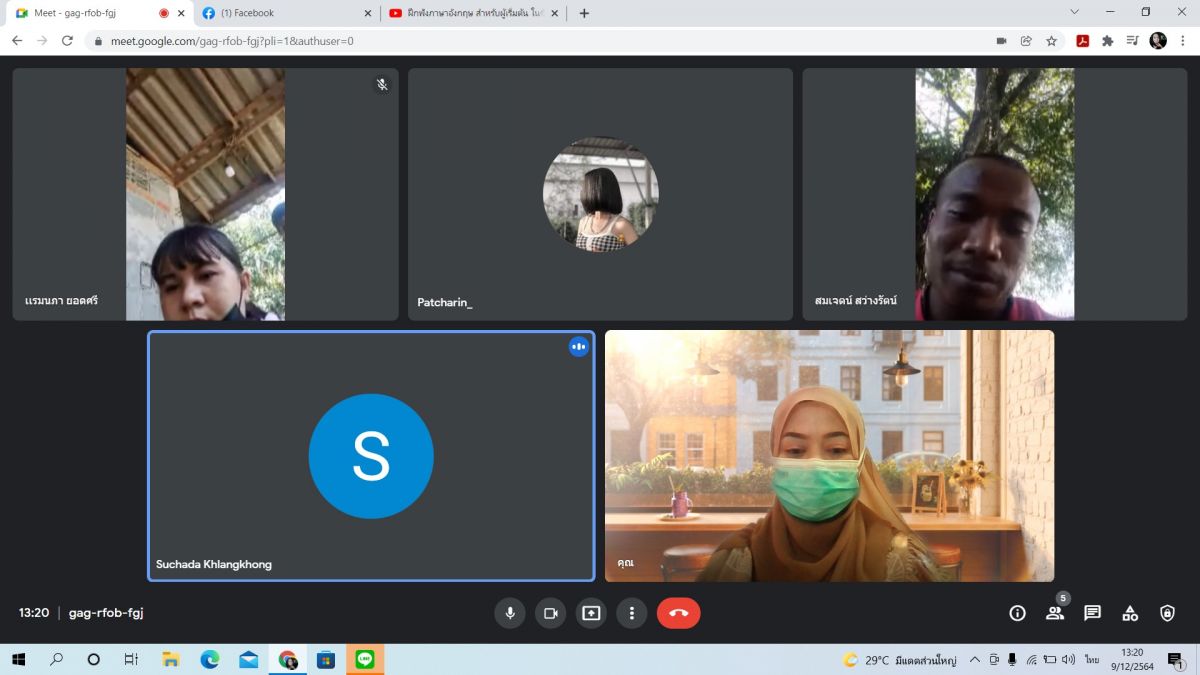Open the chat with everyone panel
Screen dimensions: 1200x675
pos(1092,613)
